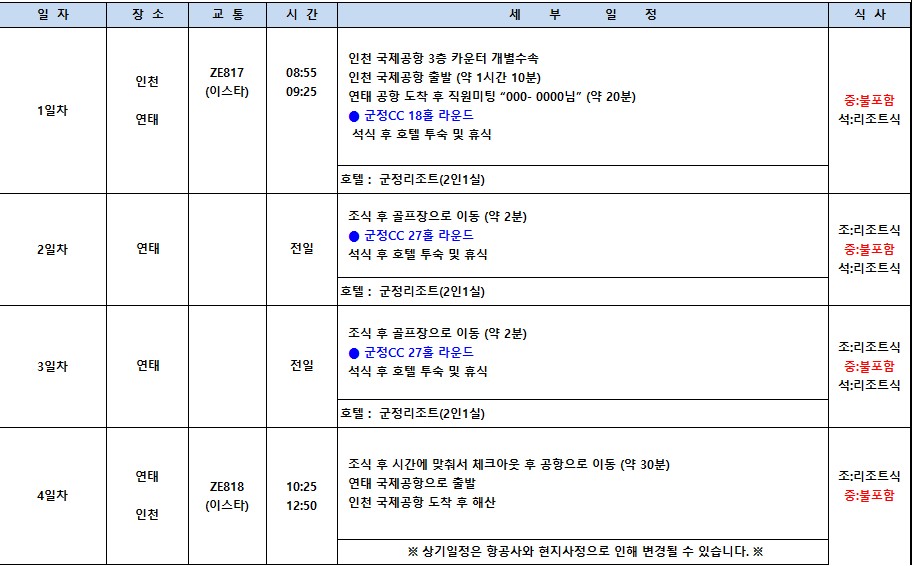The height and width of the screenshot is (566, 915).
Task: Click day 1 호텔 군정리조트 row
Action: click(583, 179)
